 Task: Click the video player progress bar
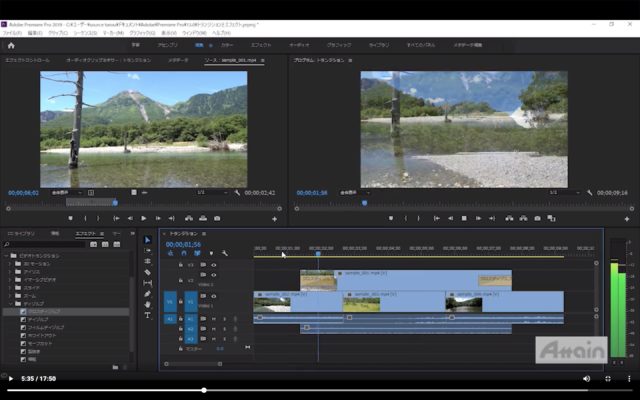pos(320,390)
